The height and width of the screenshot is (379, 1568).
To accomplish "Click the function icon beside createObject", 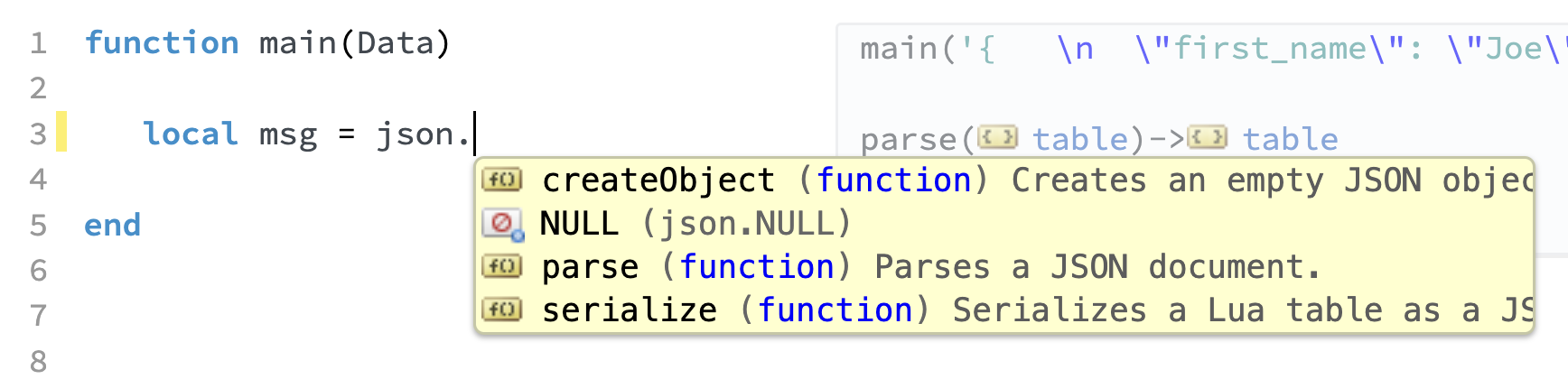I will tap(501, 180).
